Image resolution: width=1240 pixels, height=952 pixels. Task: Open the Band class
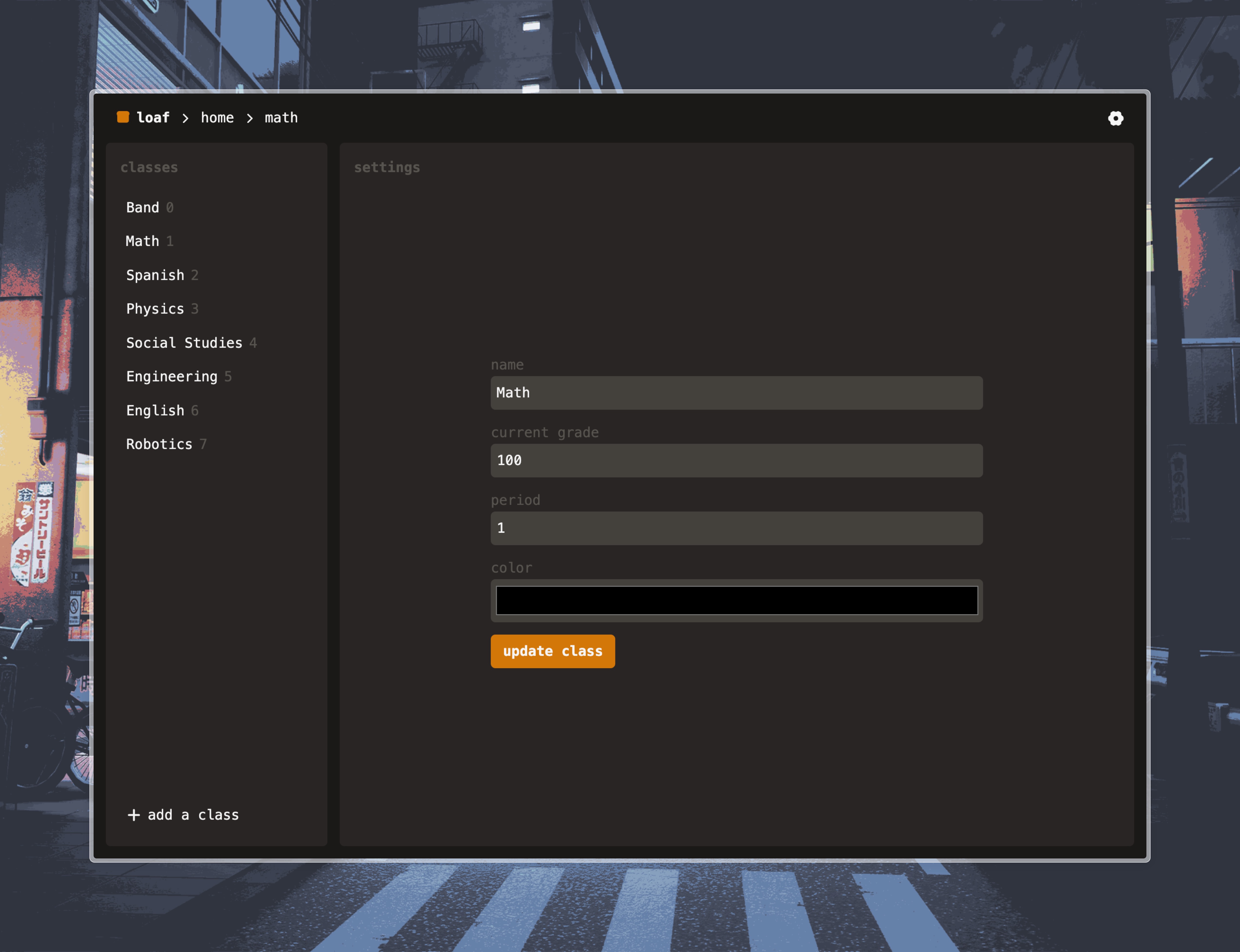(143, 207)
